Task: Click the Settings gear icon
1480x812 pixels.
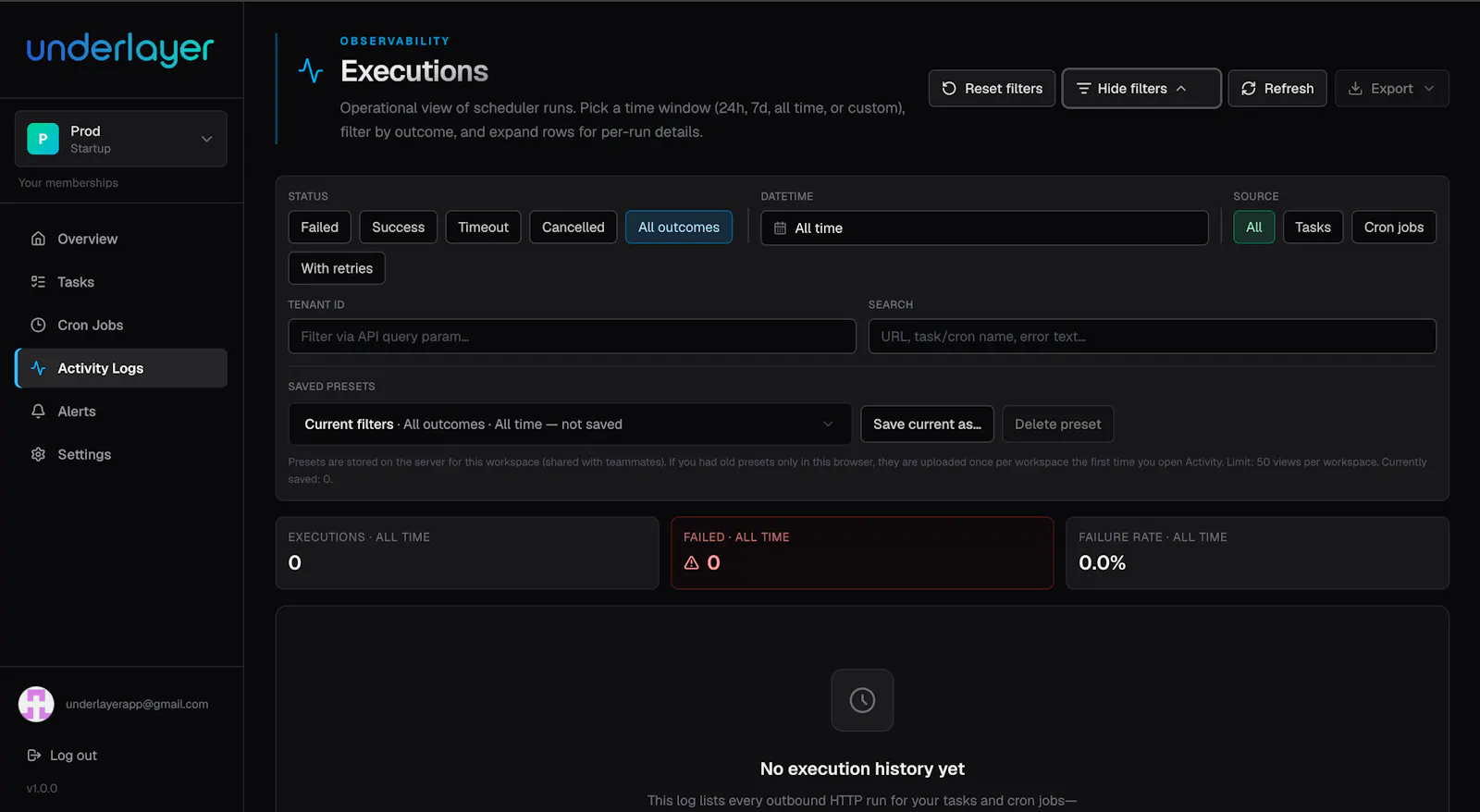Action: [38, 454]
